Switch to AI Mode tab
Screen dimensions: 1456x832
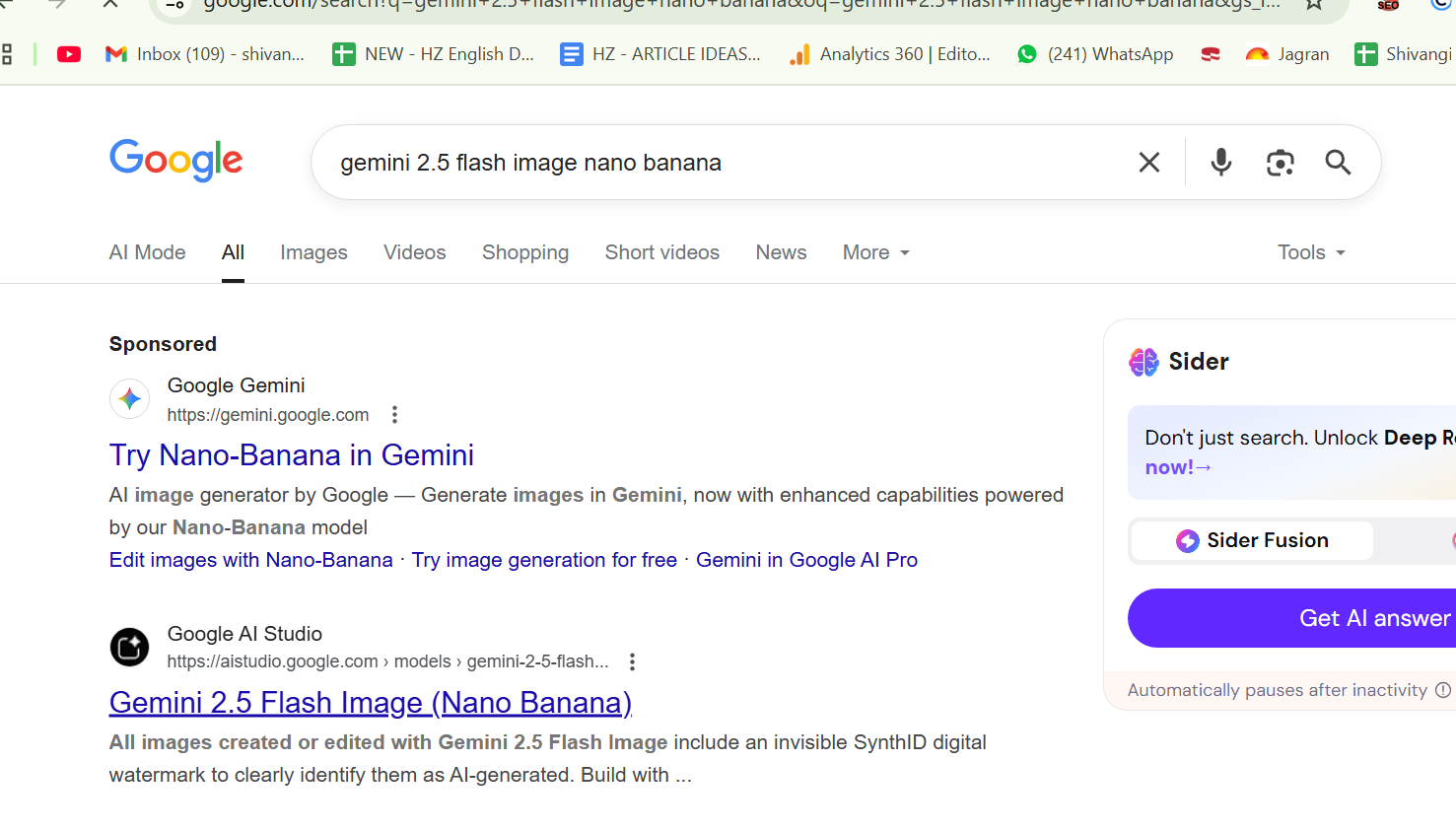pos(147,253)
